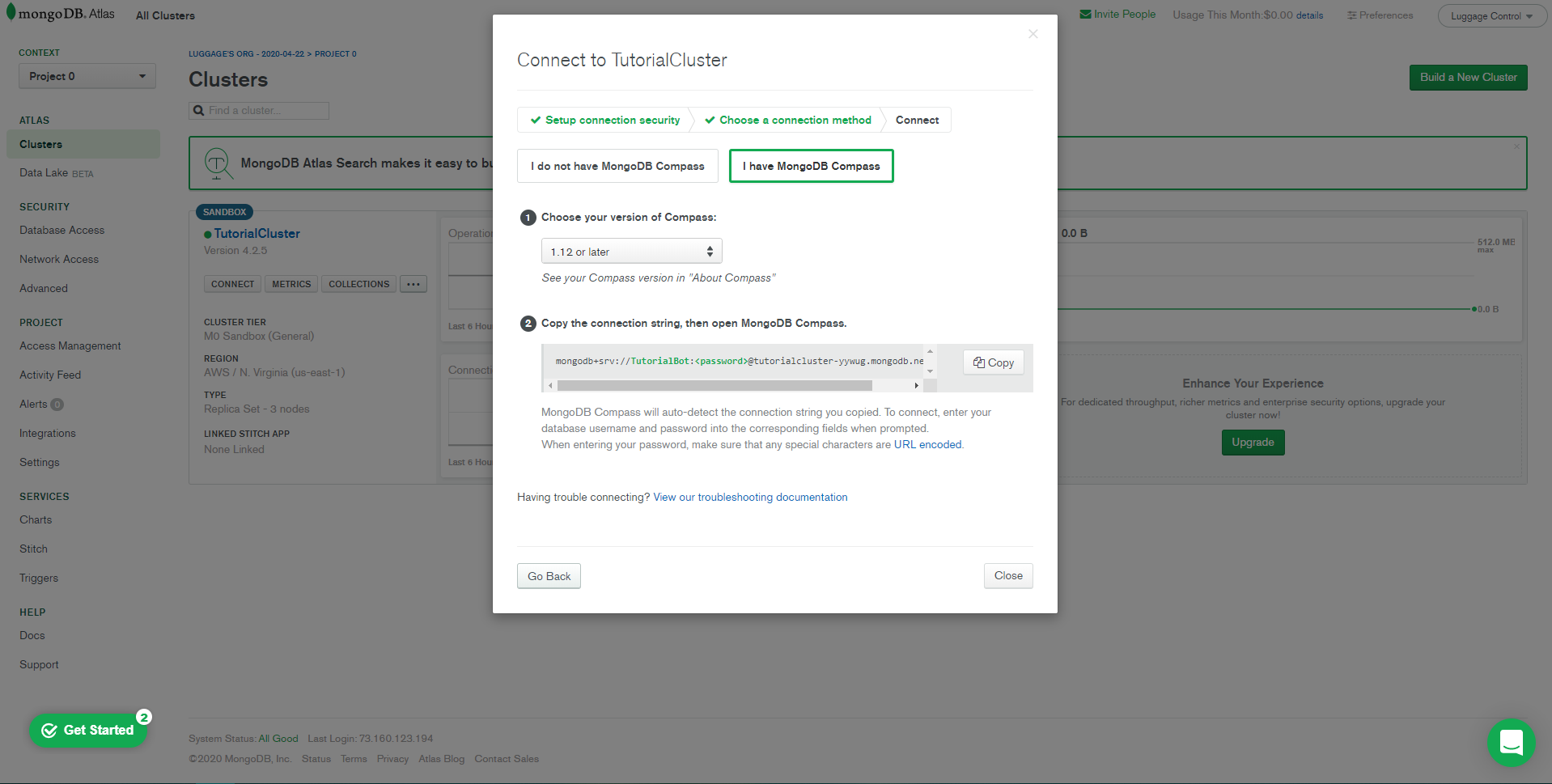
Task: Select the Connect step tab
Action: coord(917,120)
